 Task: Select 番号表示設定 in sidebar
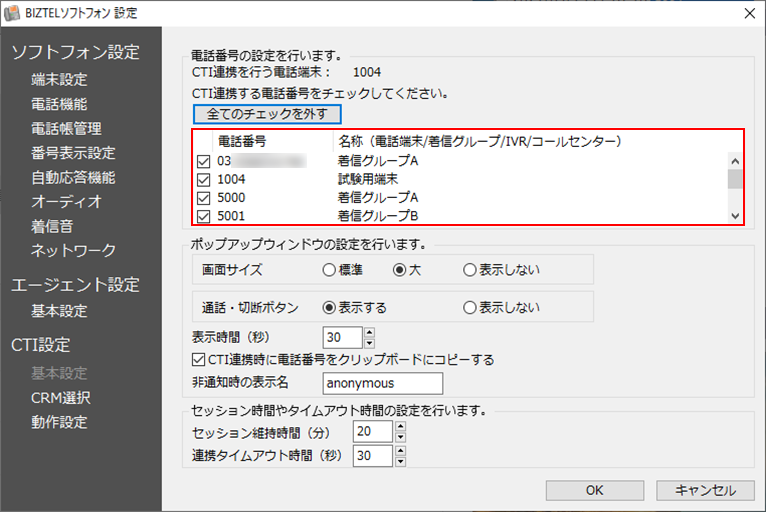pyautogui.click(x=73, y=153)
